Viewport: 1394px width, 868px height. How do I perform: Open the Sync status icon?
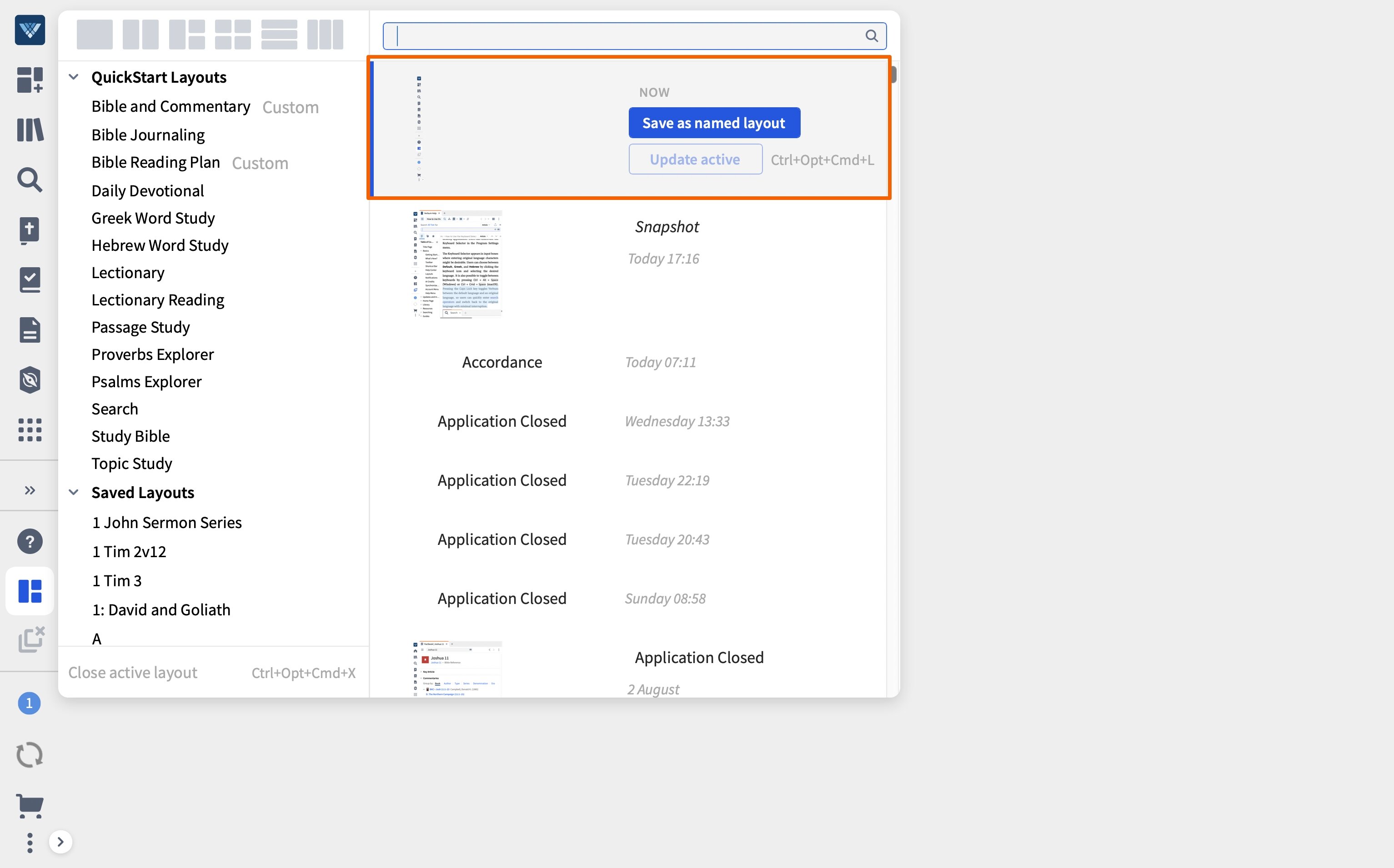[x=29, y=754]
